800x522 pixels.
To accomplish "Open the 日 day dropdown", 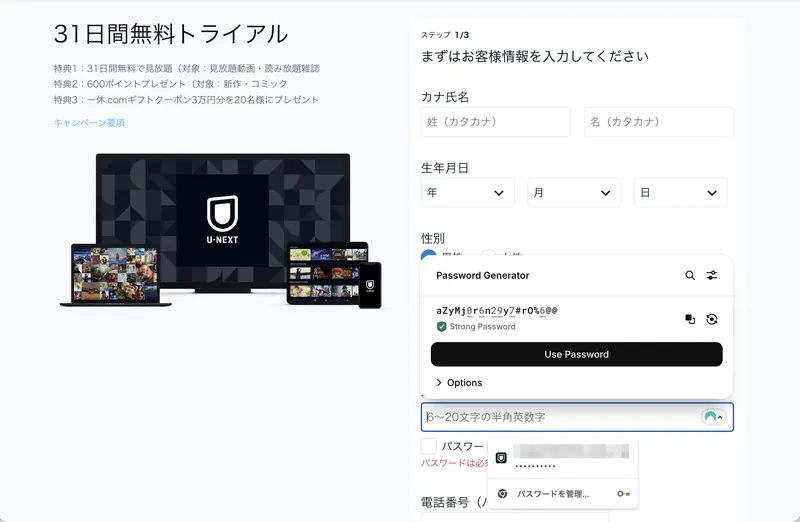I will point(681,192).
